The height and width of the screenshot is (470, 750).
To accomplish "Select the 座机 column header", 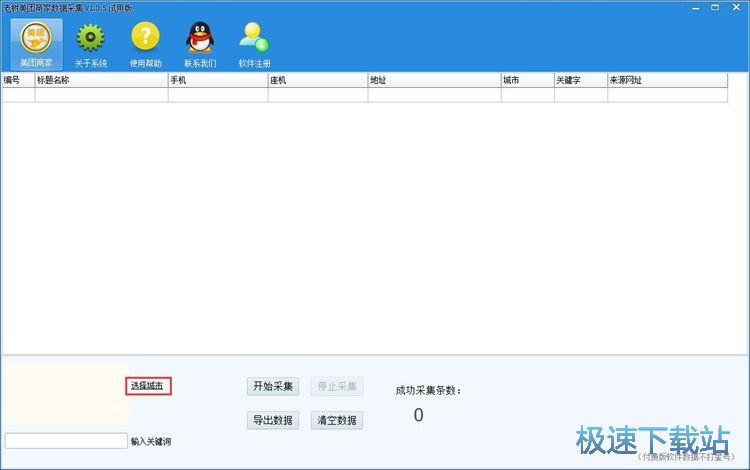I will [318, 80].
